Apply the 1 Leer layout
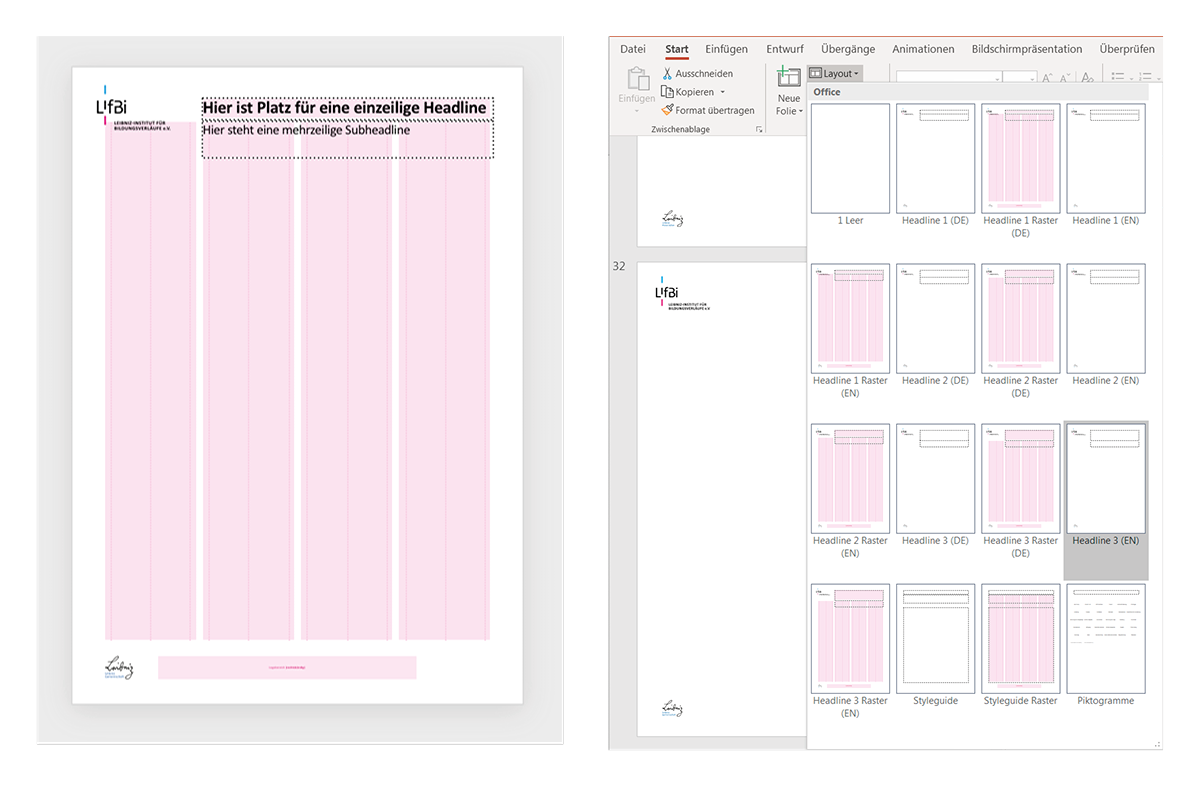Screen dimensions: 1200x800 850,158
